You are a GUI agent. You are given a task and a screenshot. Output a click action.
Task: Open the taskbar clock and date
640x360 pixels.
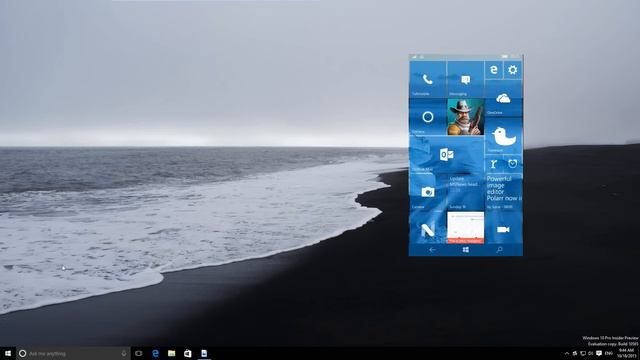click(626, 353)
